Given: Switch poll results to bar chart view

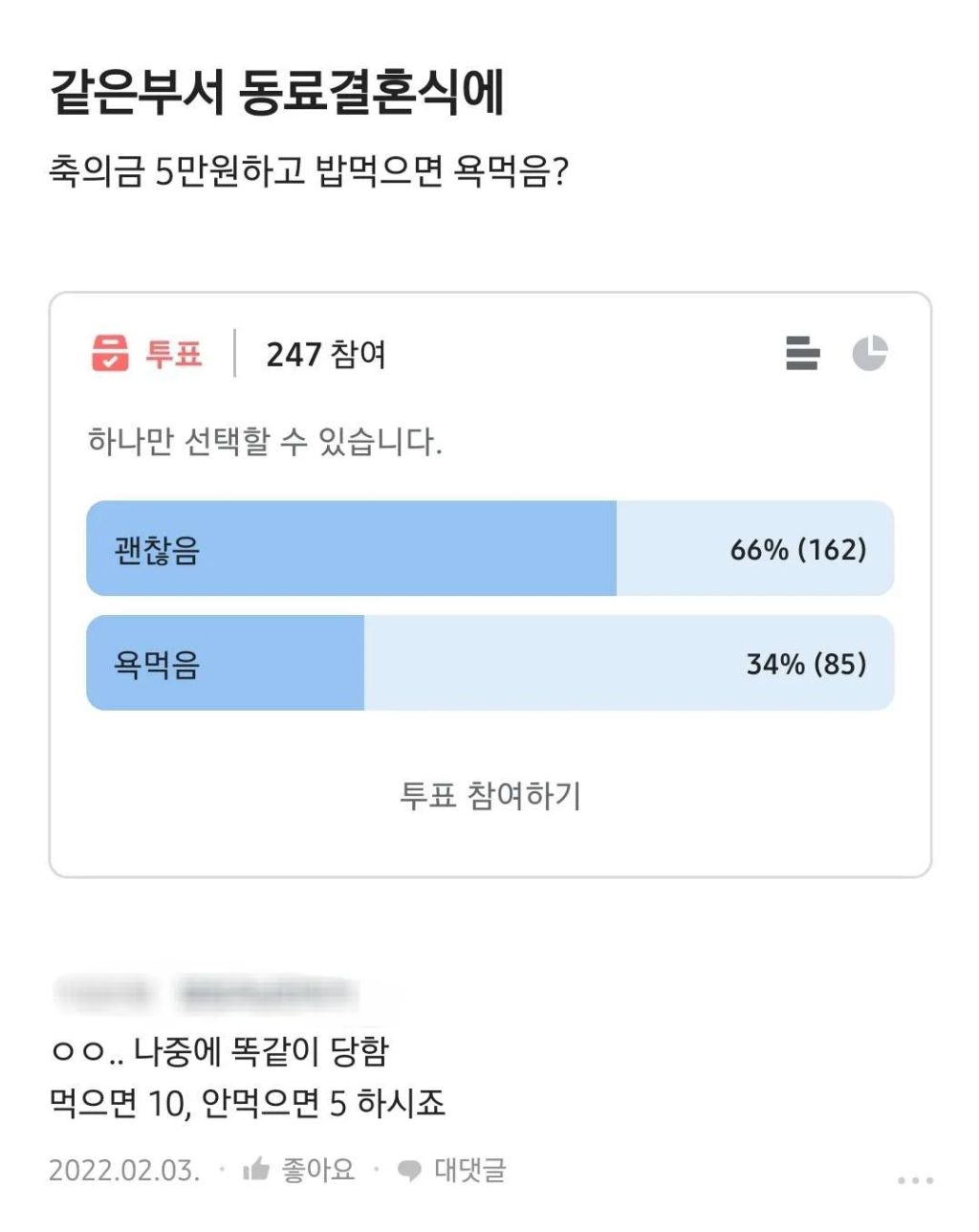Looking at the screenshot, I should coord(802,353).
